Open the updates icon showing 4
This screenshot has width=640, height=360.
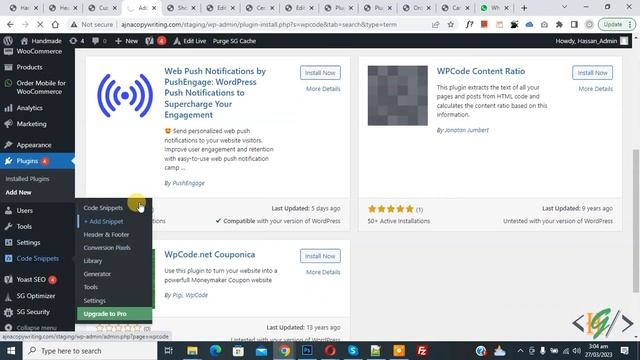point(77,41)
